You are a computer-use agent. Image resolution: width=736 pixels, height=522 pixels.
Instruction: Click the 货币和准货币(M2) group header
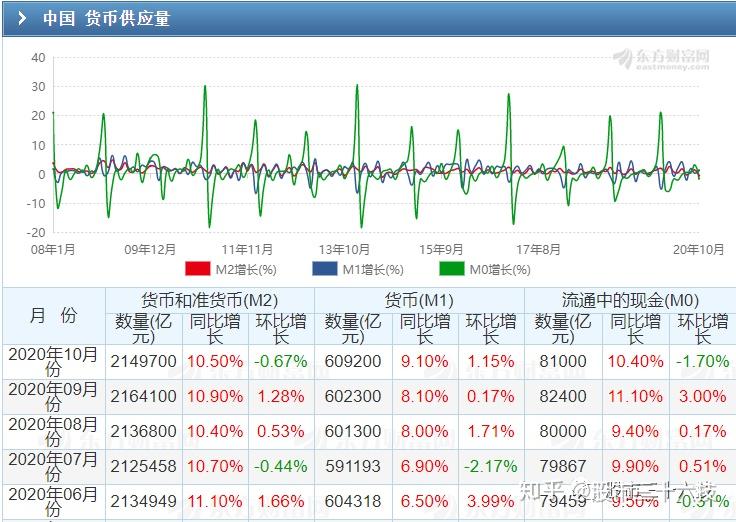click(210, 300)
